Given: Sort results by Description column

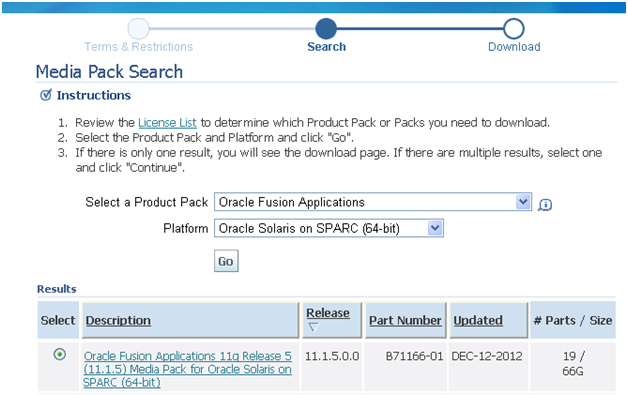Looking at the screenshot, I should pyautogui.click(x=118, y=320).
